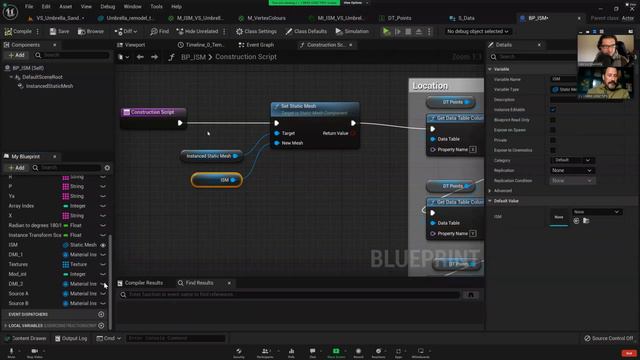Select the ISM variable node in graph
This screenshot has height=360, width=640.
click(x=217, y=180)
